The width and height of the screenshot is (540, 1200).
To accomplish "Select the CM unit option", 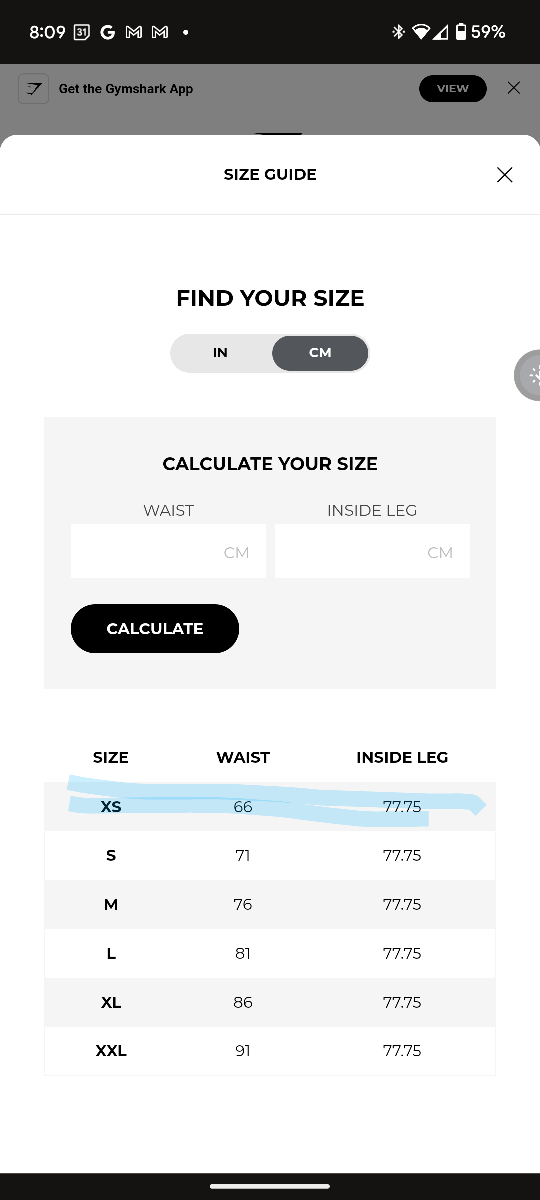I will 320,353.
